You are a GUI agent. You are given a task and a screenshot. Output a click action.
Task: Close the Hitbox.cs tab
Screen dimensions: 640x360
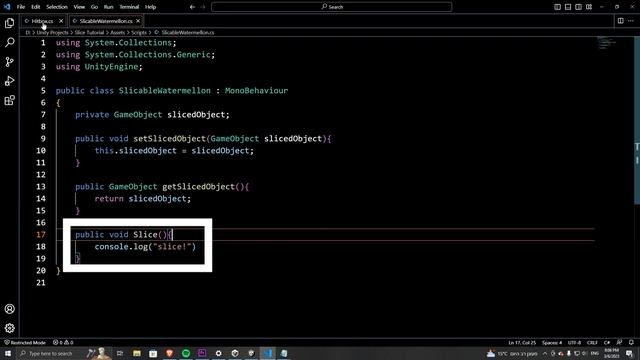61,21
